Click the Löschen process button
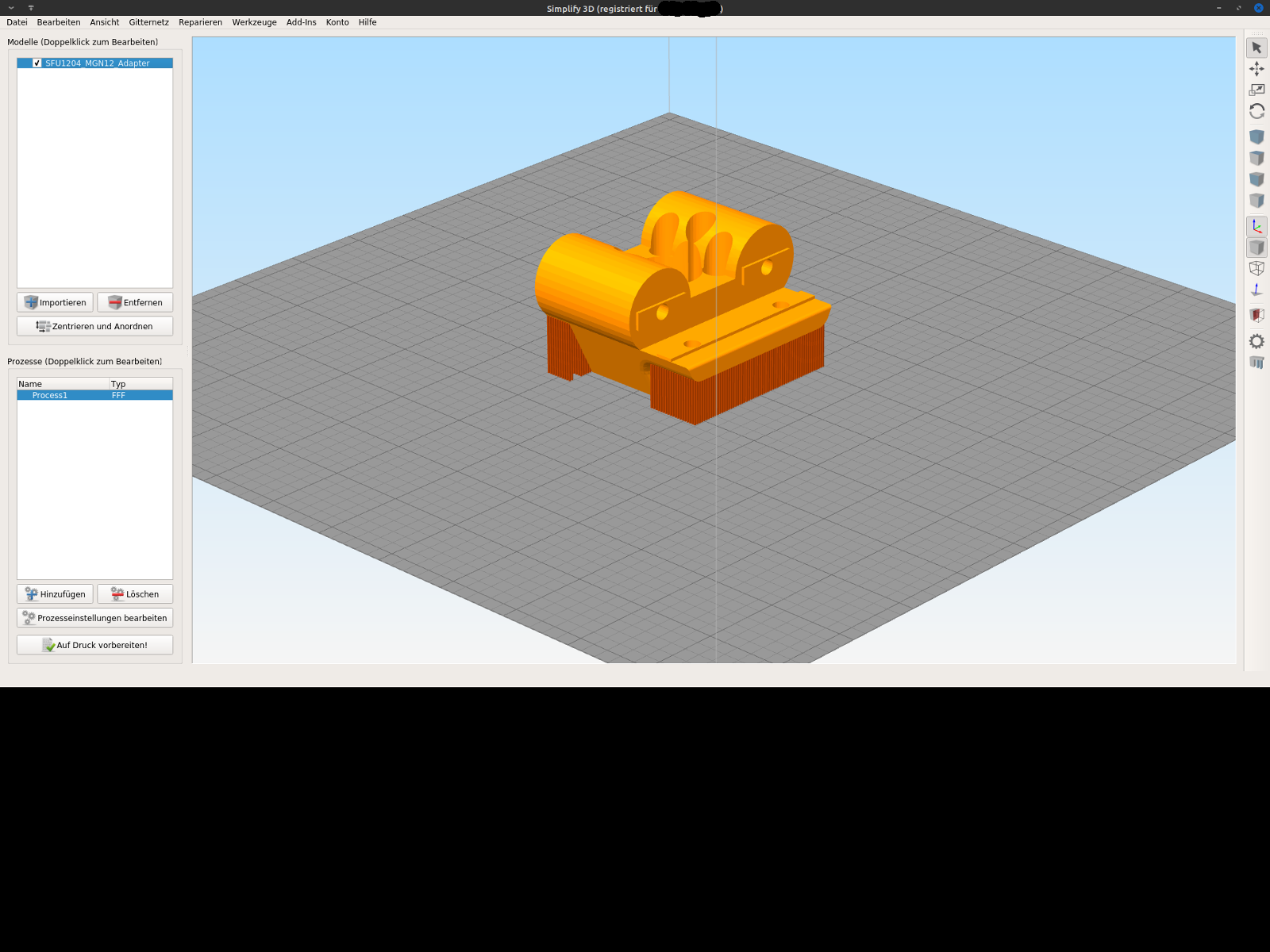 click(x=135, y=594)
